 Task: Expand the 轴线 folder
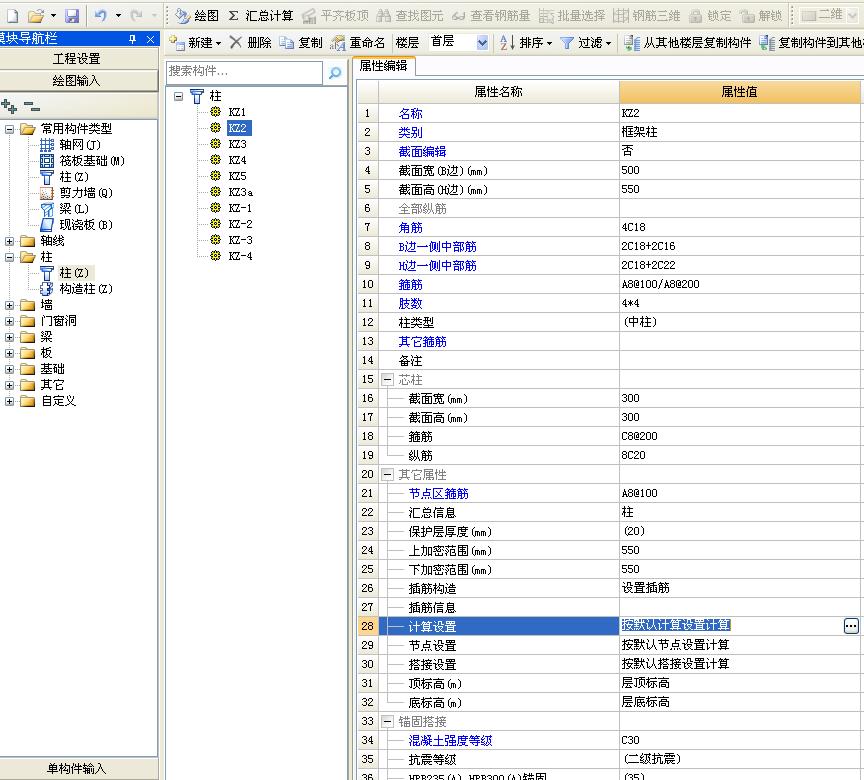(9, 241)
